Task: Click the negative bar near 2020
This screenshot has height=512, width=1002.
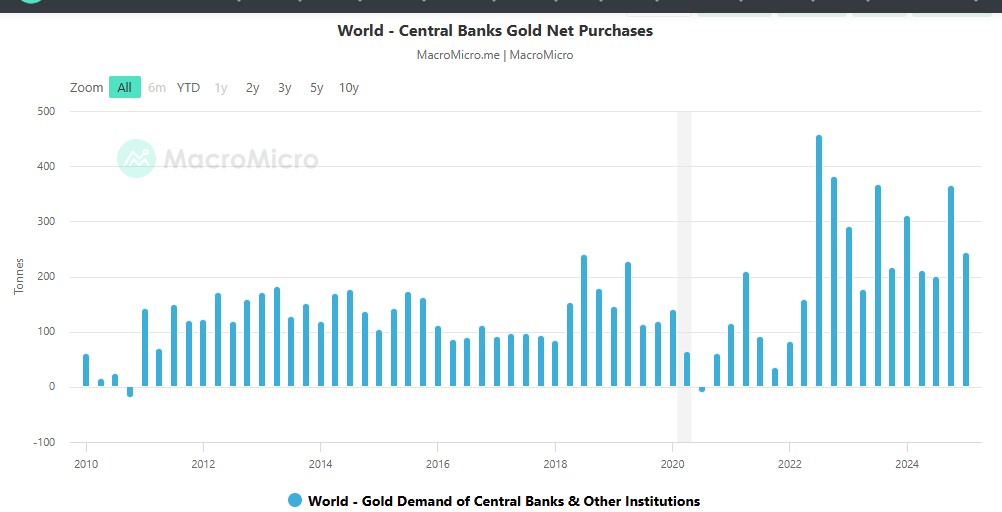Action: click(702, 389)
